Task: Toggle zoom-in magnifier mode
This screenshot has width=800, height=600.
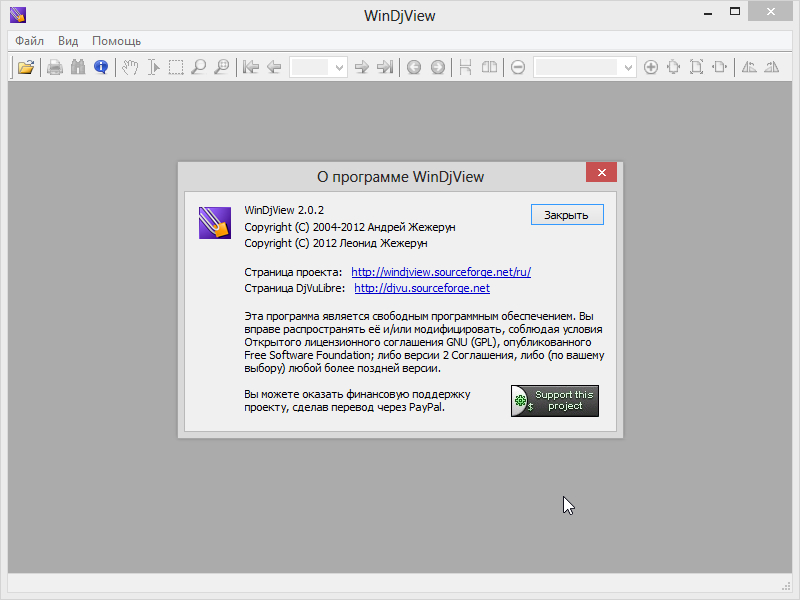Action: pyautogui.click(x=199, y=67)
